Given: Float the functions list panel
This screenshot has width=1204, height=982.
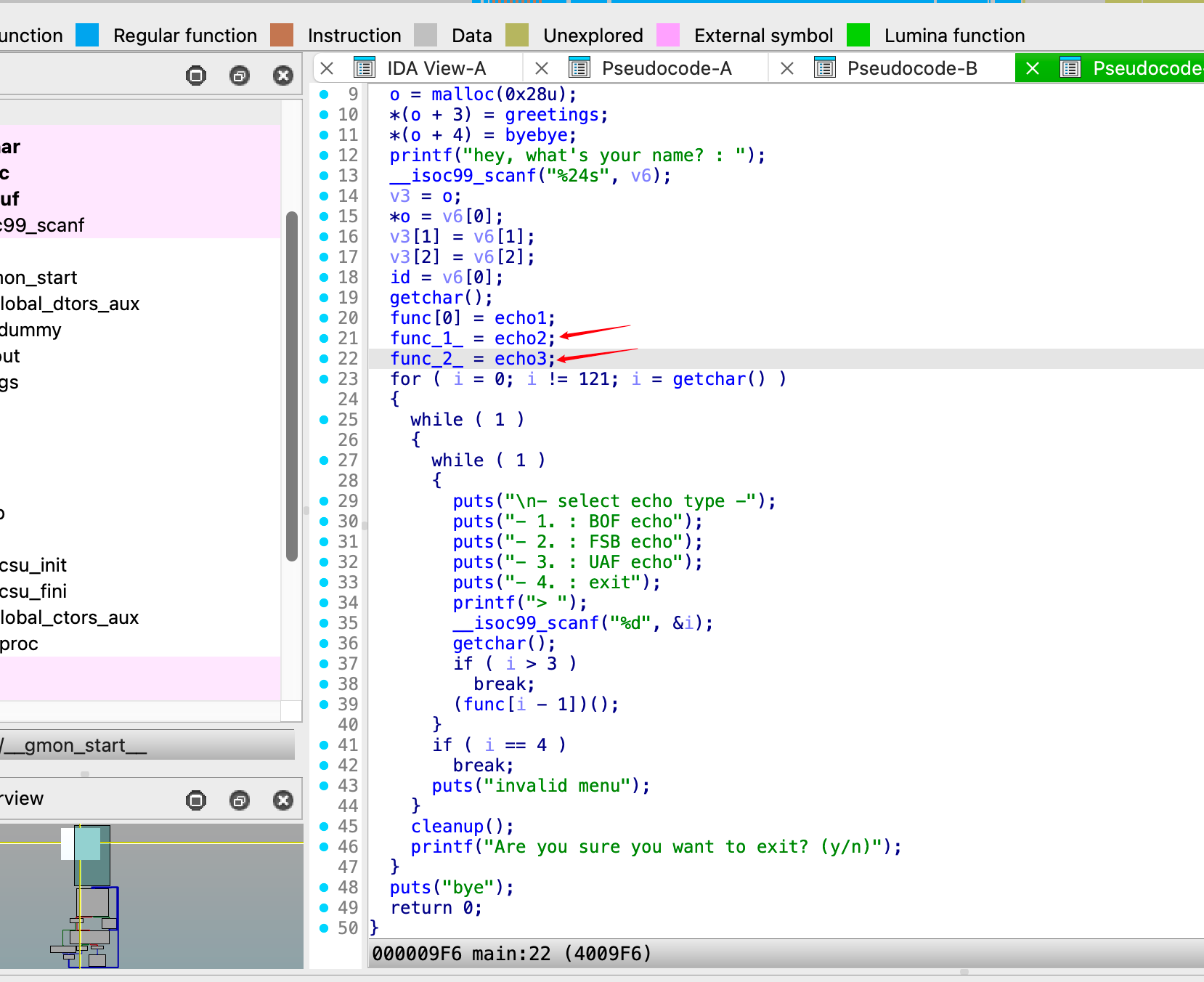Looking at the screenshot, I should click(x=240, y=76).
